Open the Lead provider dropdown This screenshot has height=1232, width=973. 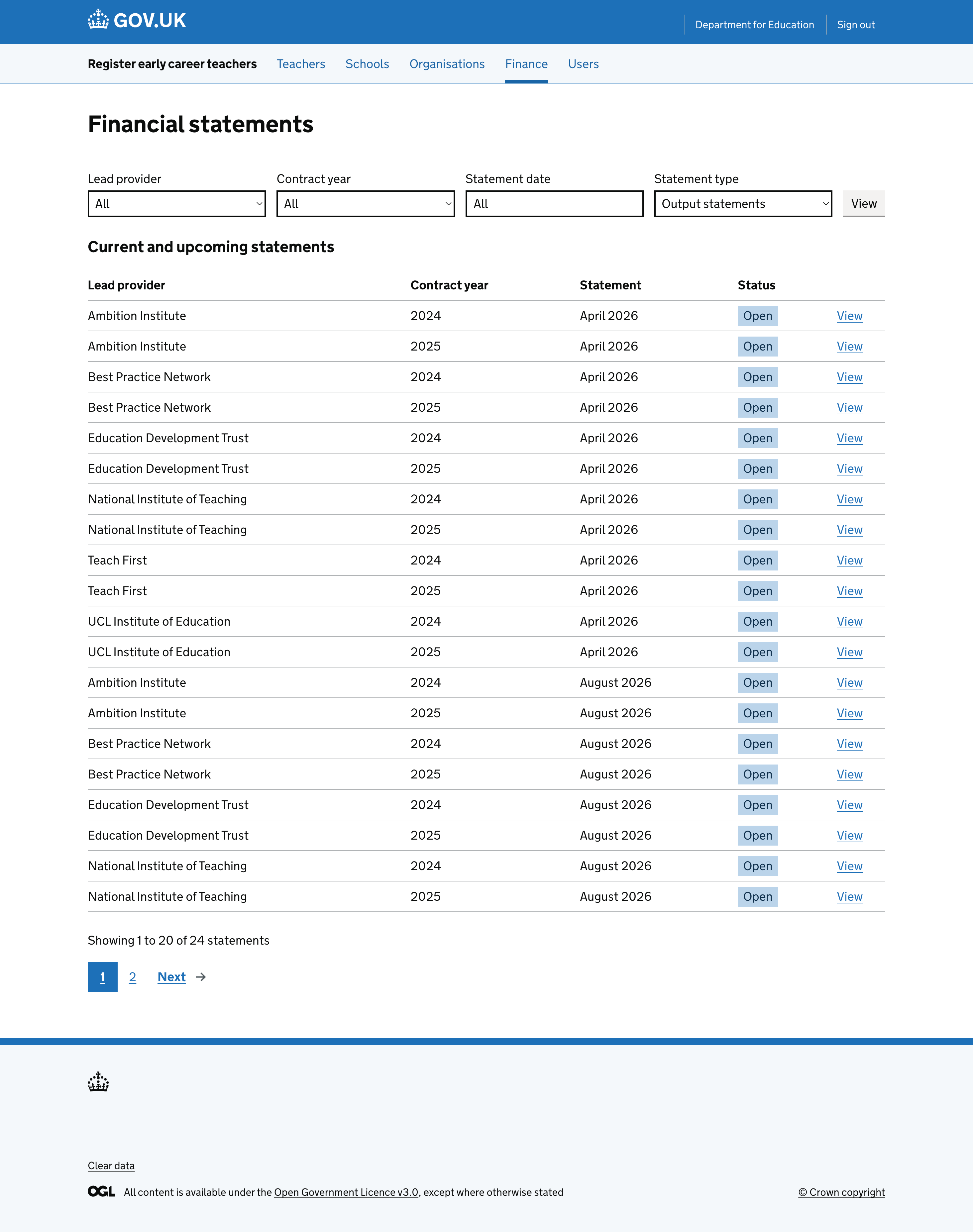click(x=176, y=204)
